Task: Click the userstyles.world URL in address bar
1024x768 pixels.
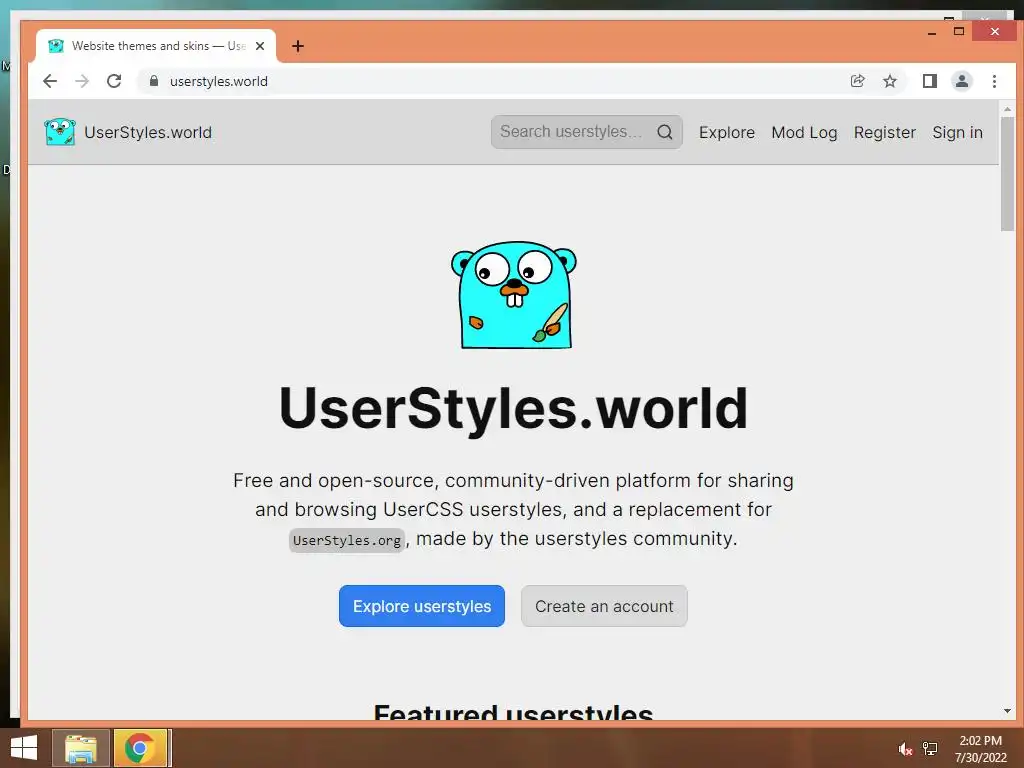Action: (219, 81)
